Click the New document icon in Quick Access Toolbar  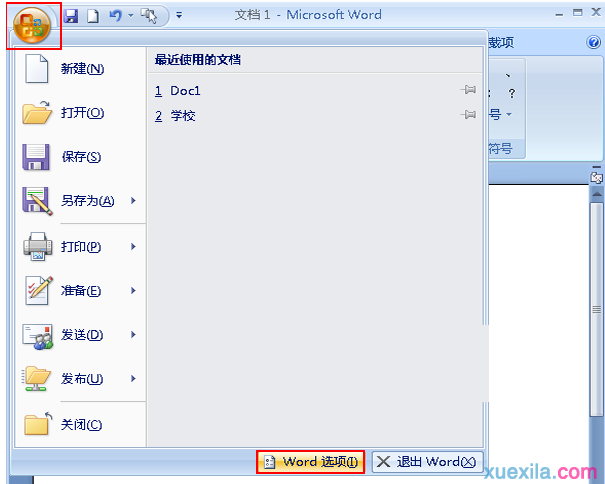[x=93, y=16]
